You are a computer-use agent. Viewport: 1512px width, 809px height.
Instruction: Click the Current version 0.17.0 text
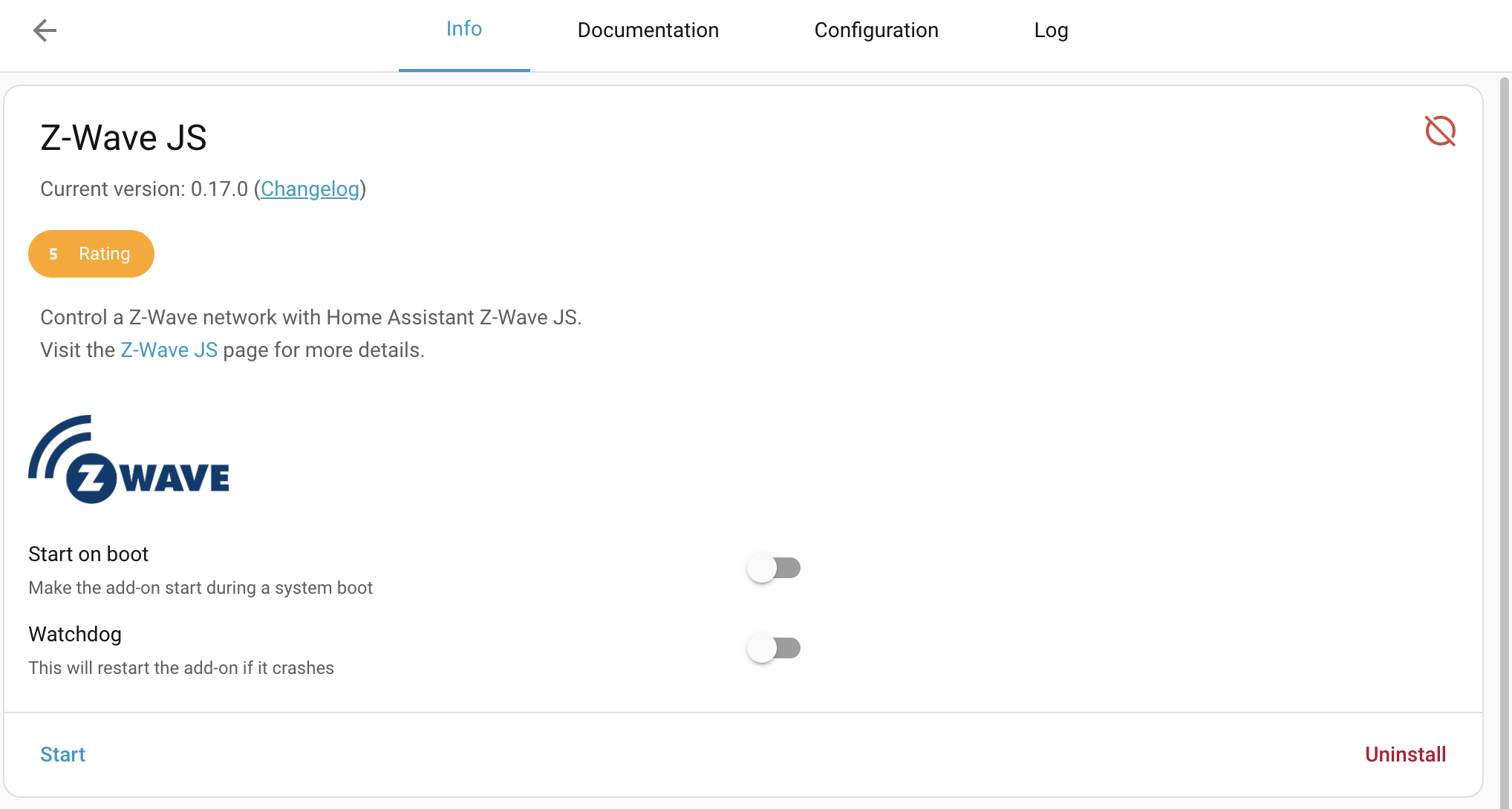144,189
